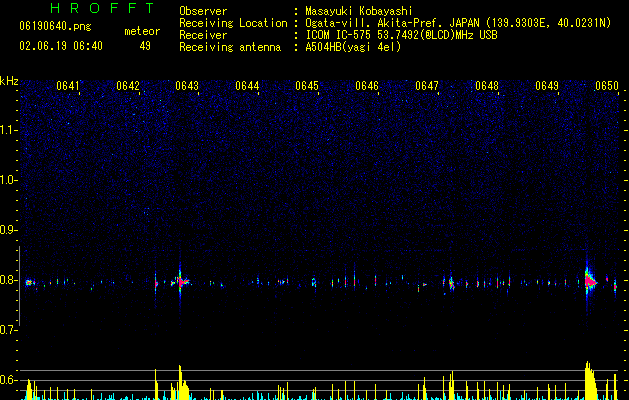Click the 0645 time marker
The width and height of the screenshot is (629, 400).
[307, 86]
